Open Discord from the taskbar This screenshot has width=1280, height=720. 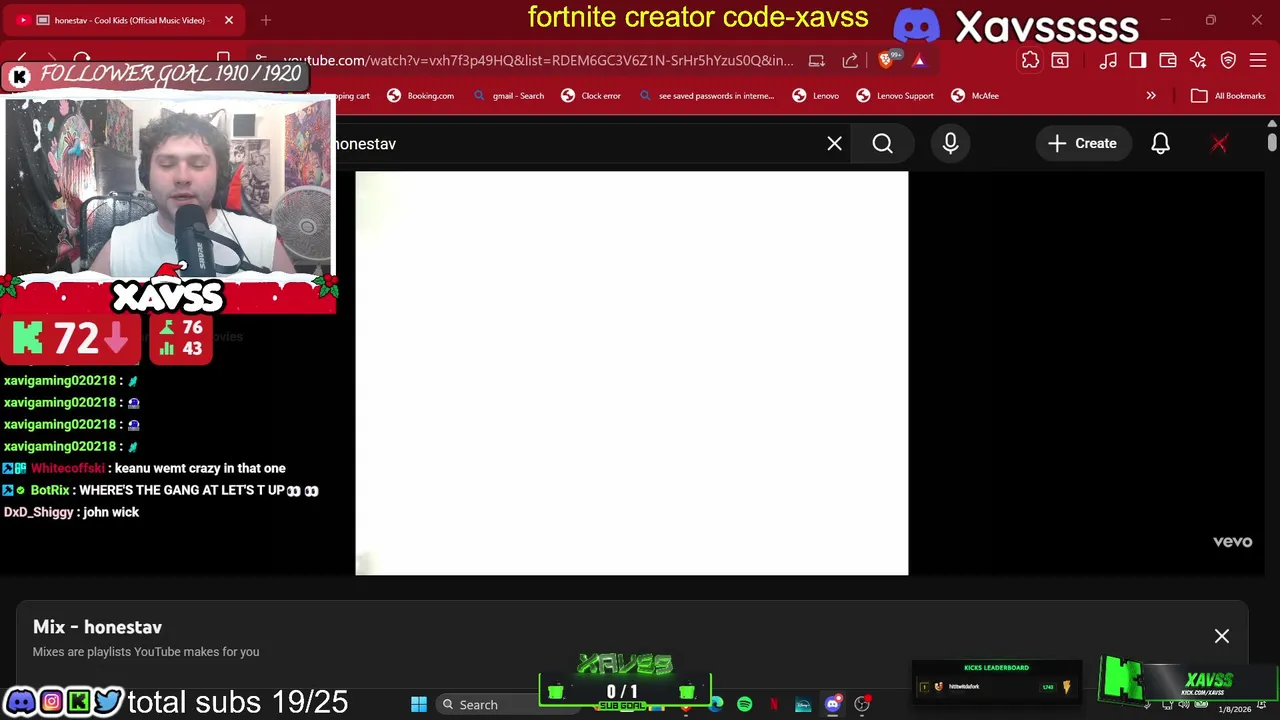click(x=832, y=705)
